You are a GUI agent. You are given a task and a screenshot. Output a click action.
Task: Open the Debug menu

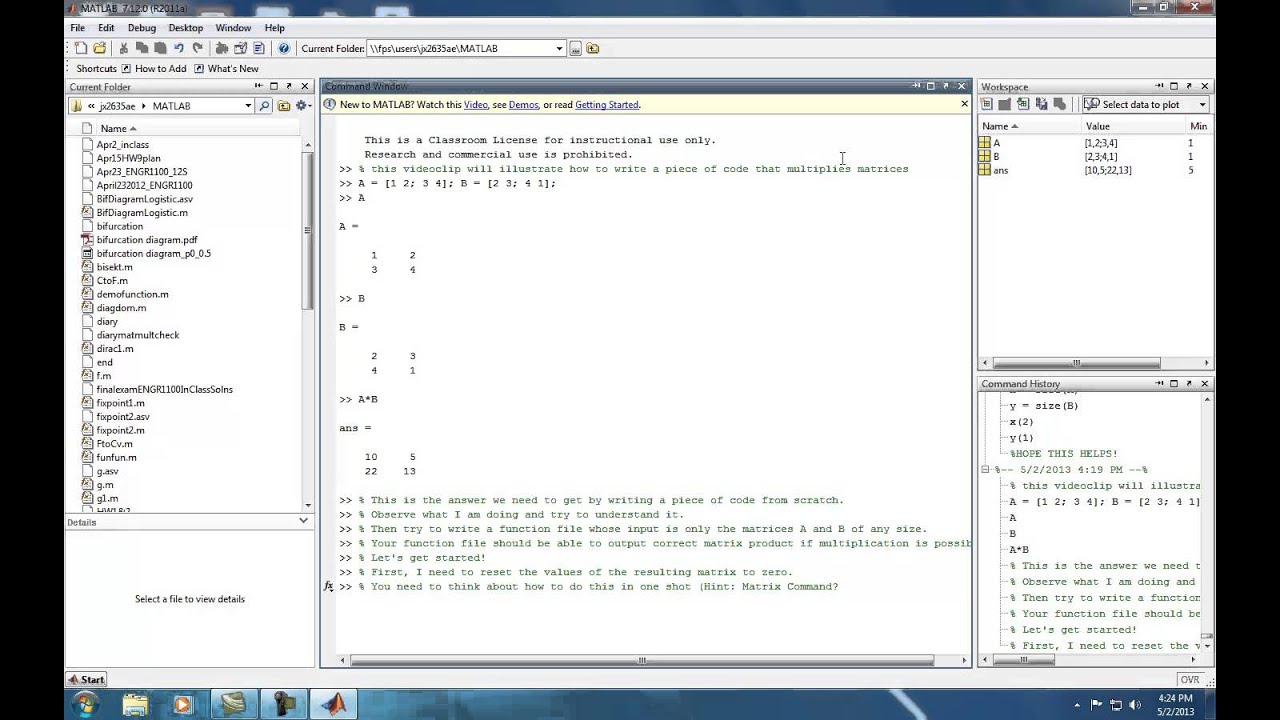click(x=141, y=28)
